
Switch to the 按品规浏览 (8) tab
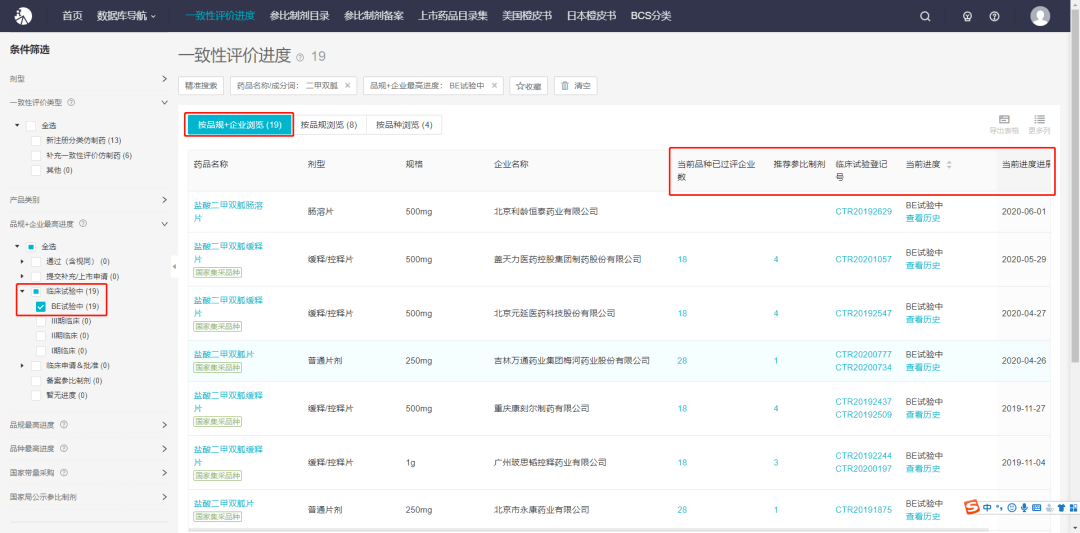pyautogui.click(x=329, y=125)
